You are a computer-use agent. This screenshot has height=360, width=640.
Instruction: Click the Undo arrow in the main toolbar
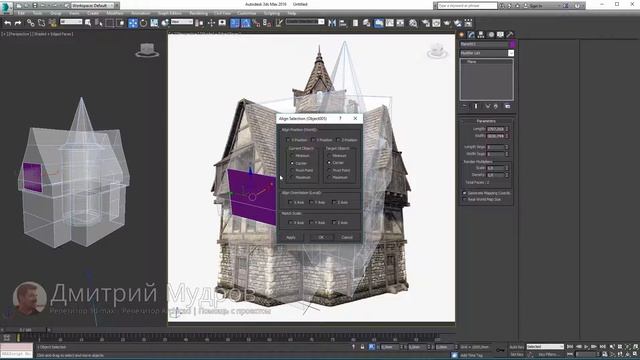pos(7,23)
